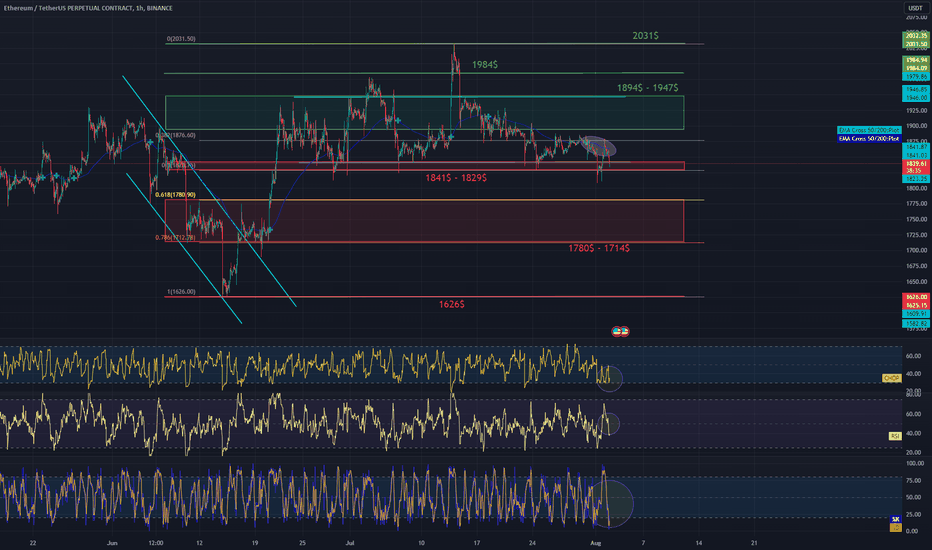Select the CHOP indicator label
Image resolution: width=932 pixels, height=550 pixels.
[891, 378]
